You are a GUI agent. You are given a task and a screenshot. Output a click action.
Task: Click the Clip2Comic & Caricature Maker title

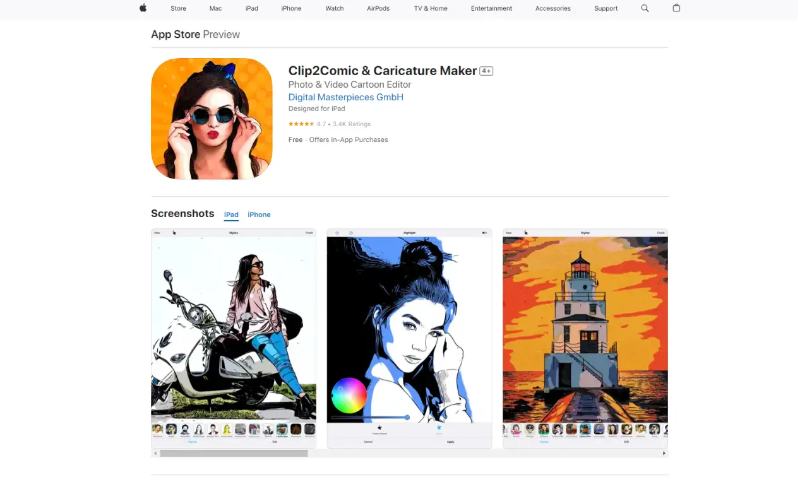click(x=382, y=71)
